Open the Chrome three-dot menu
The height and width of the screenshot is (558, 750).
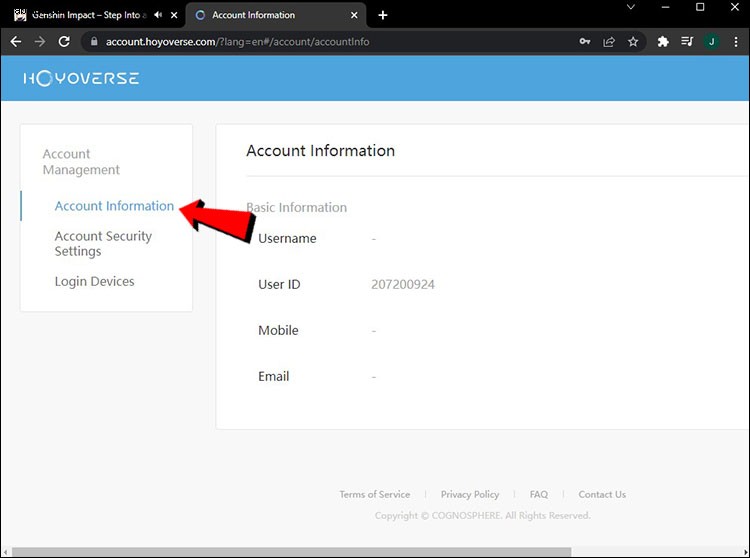click(736, 42)
